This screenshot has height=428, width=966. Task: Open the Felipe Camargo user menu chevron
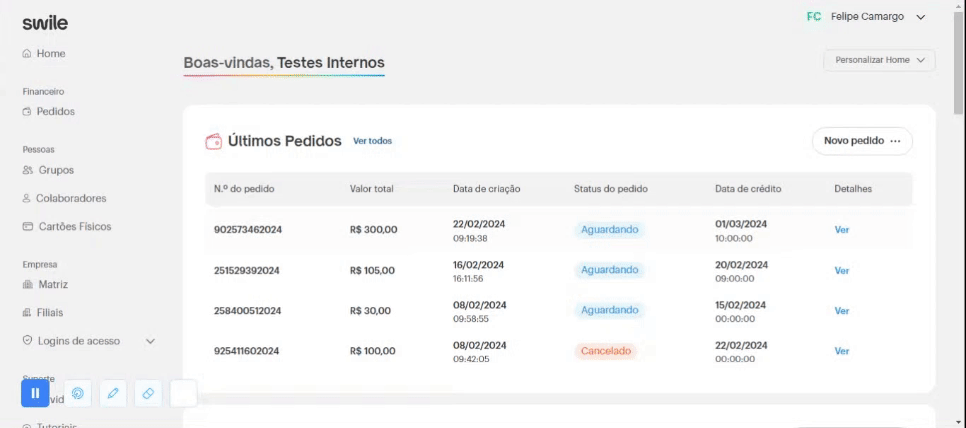tap(920, 17)
